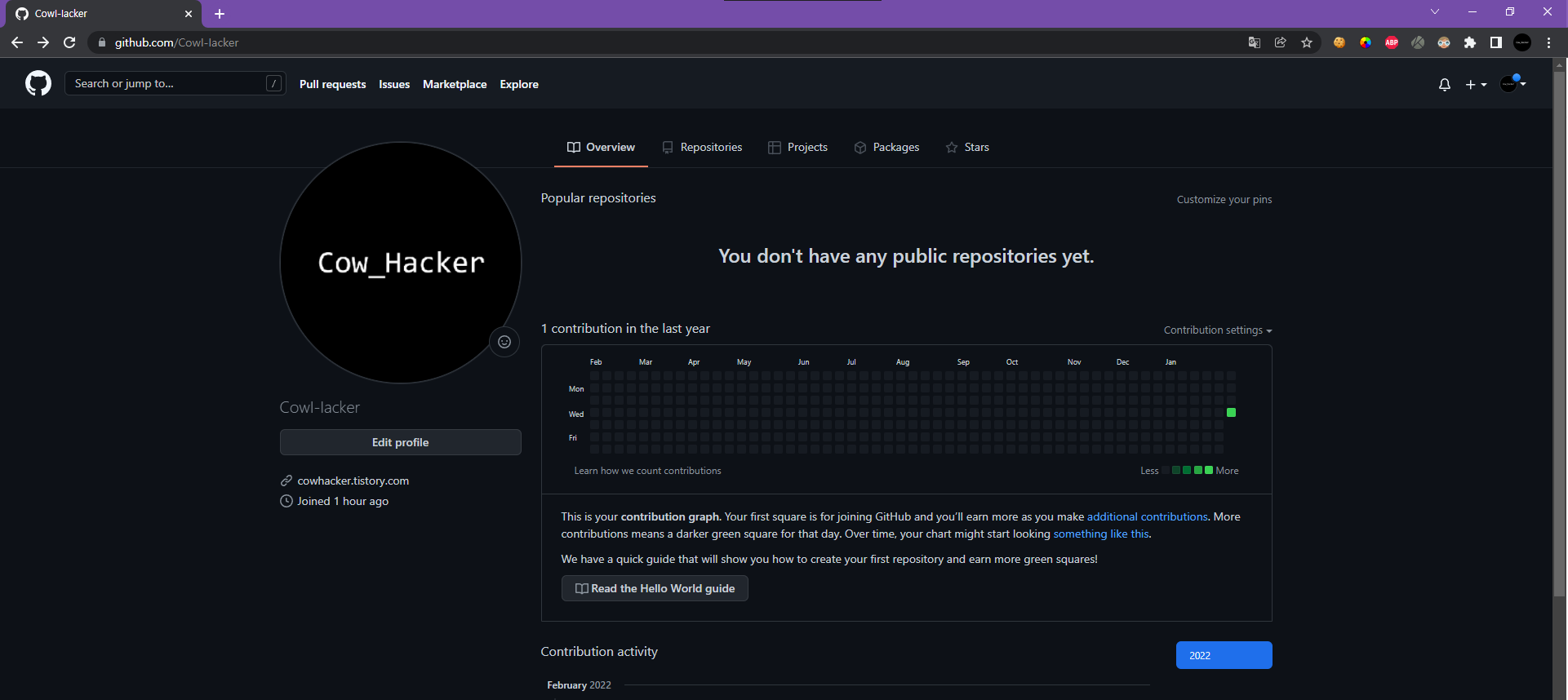Go to Explore

[x=519, y=84]
